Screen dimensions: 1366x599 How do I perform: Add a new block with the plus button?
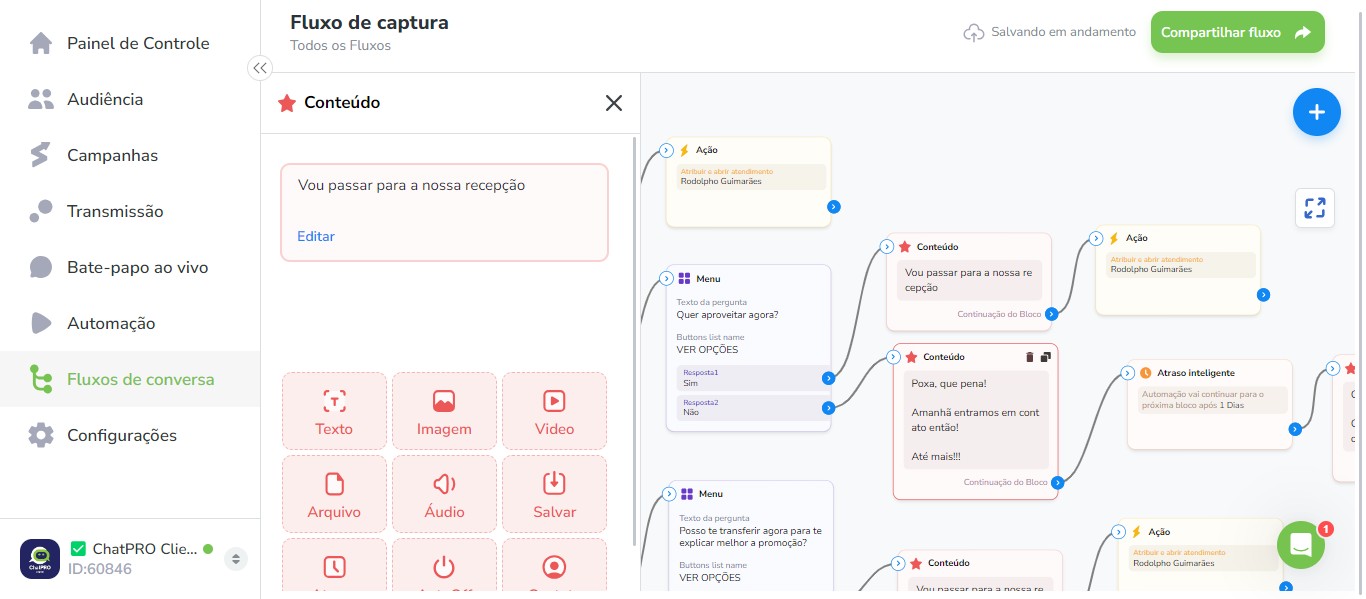pos(1317,112)
